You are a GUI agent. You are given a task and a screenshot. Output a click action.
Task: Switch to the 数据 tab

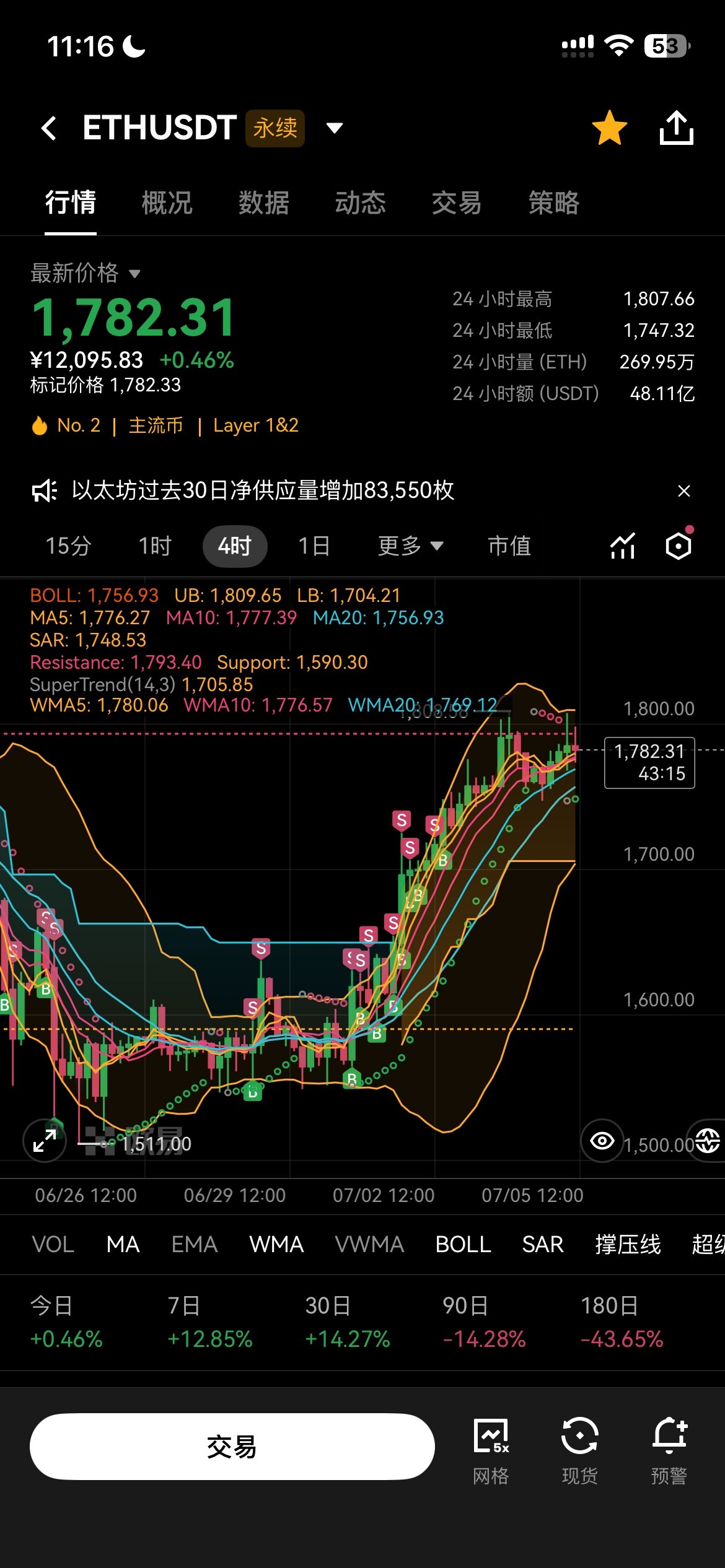(264, 203)
